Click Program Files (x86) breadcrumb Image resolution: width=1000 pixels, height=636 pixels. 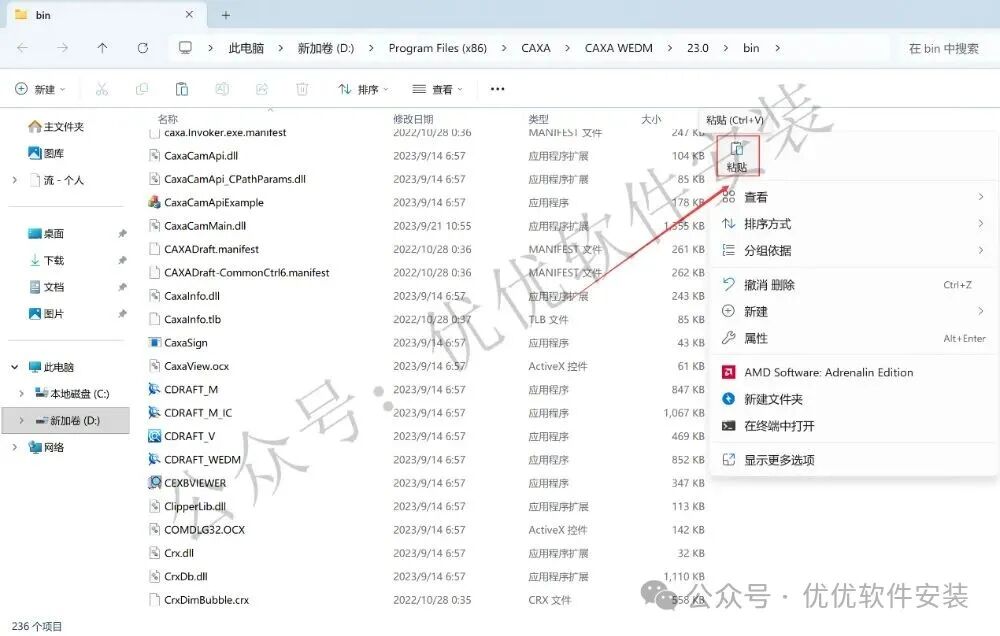click(x=438, y=48)
